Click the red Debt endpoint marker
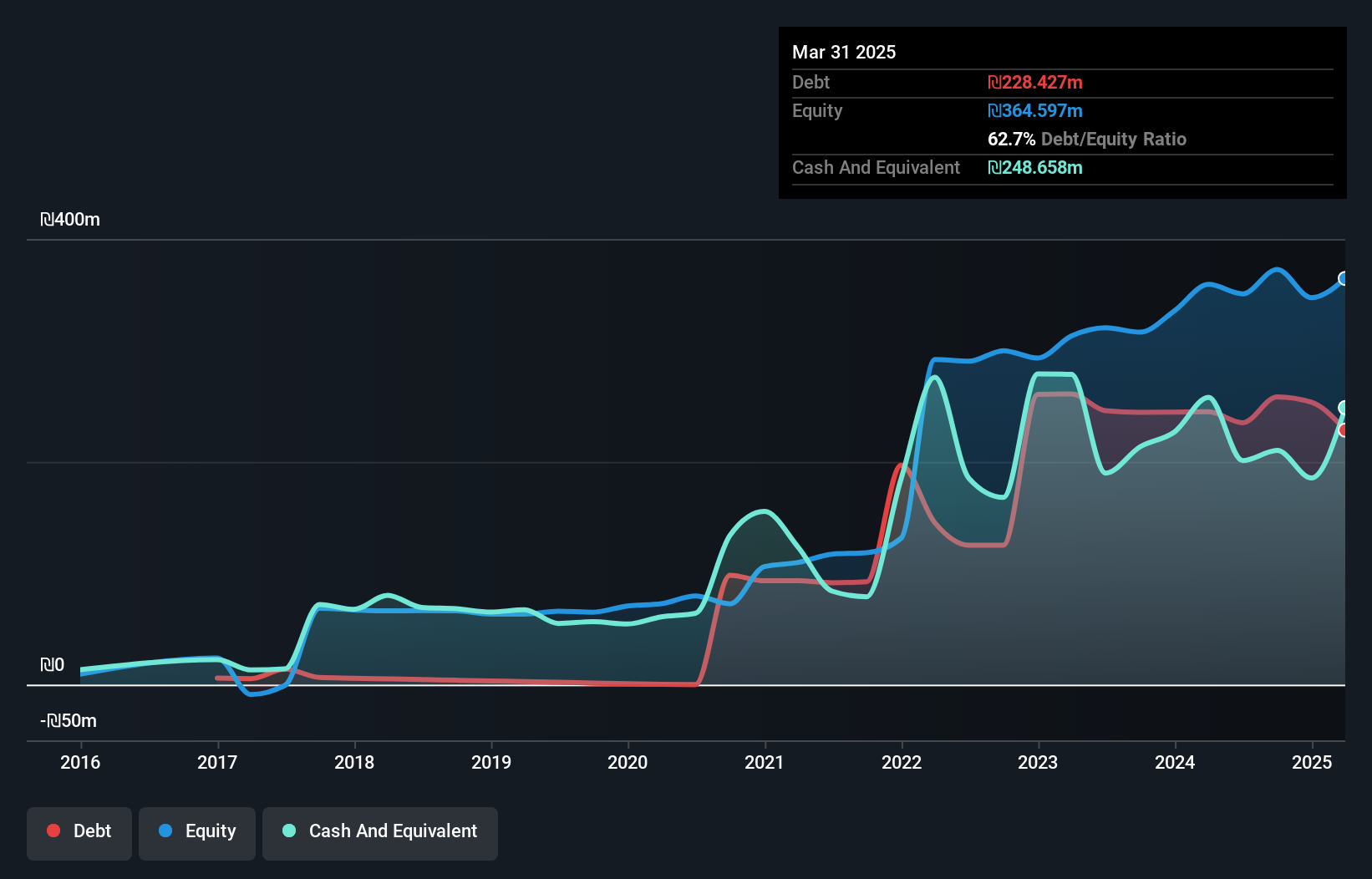 coord(1344,430)
